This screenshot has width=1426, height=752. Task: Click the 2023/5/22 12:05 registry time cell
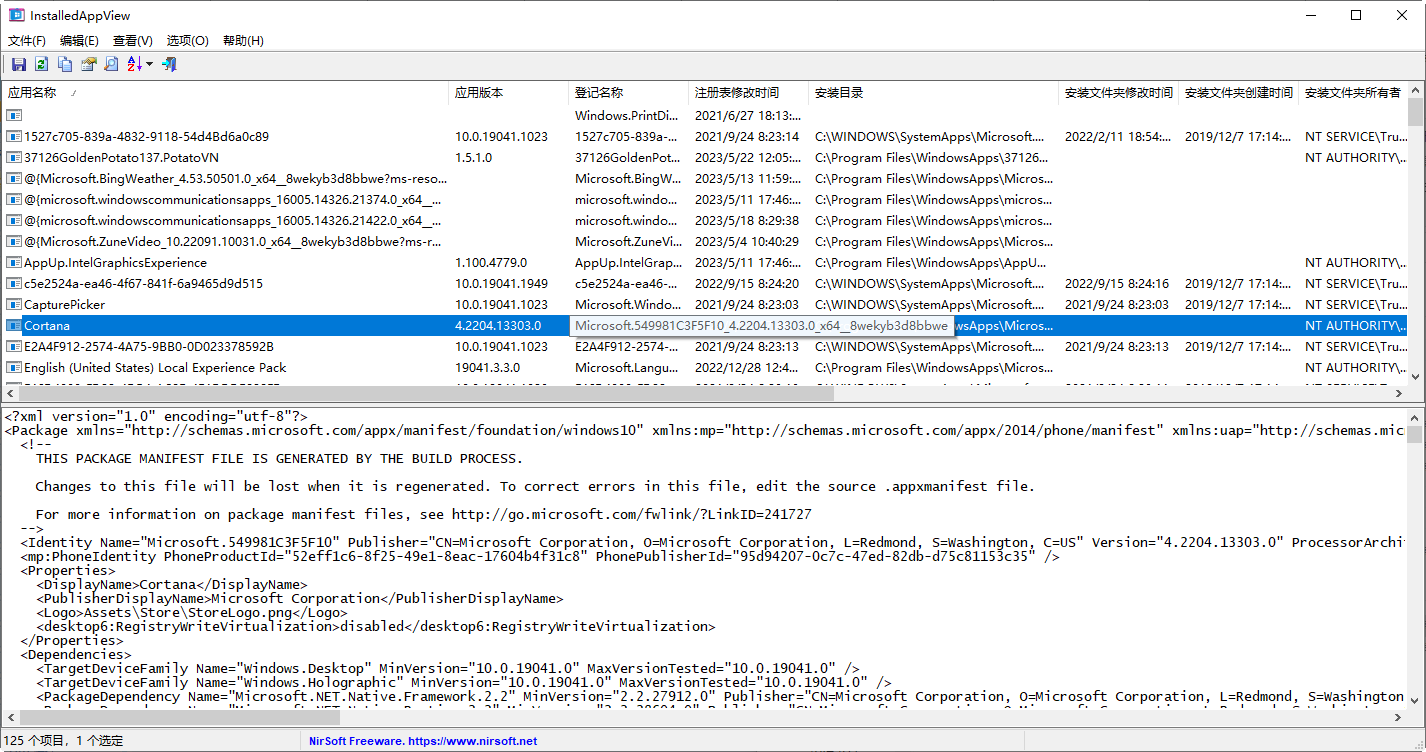pos(747,158)
